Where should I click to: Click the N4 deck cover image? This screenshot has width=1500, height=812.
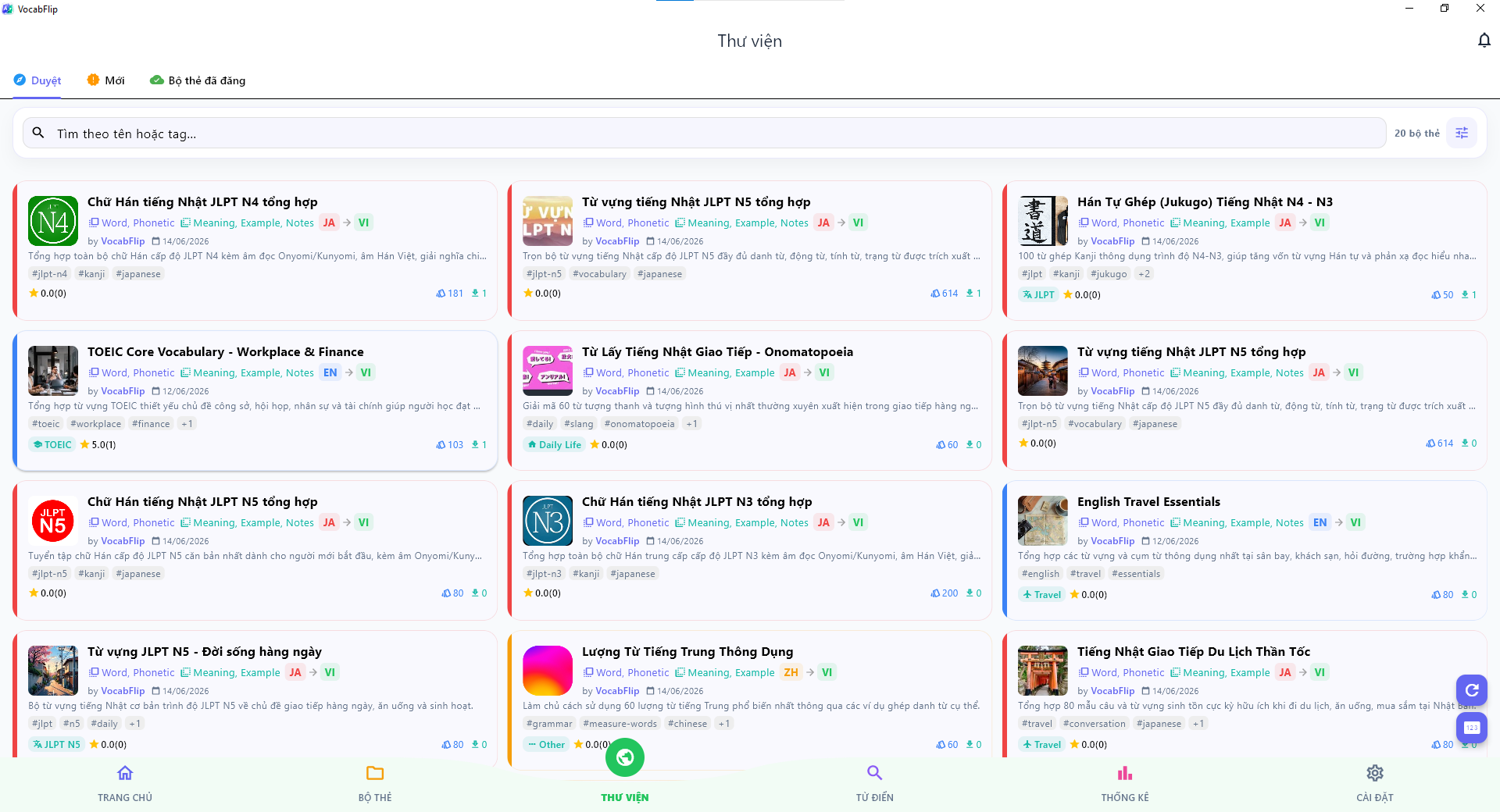(53, 221)
